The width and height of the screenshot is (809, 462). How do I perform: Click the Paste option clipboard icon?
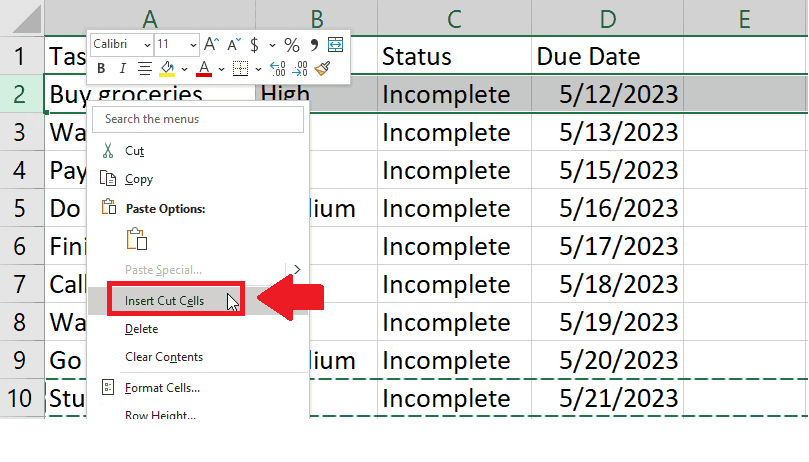coord(137,239)
